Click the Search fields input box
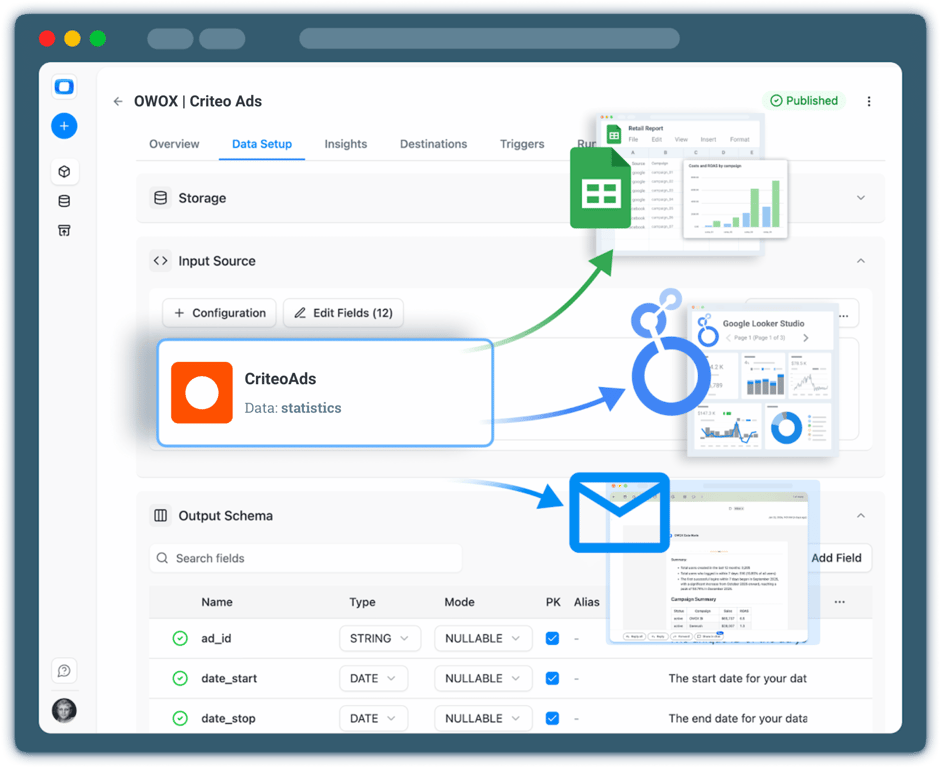This screenshot has width=941, height=768. [x=305, y=558]
